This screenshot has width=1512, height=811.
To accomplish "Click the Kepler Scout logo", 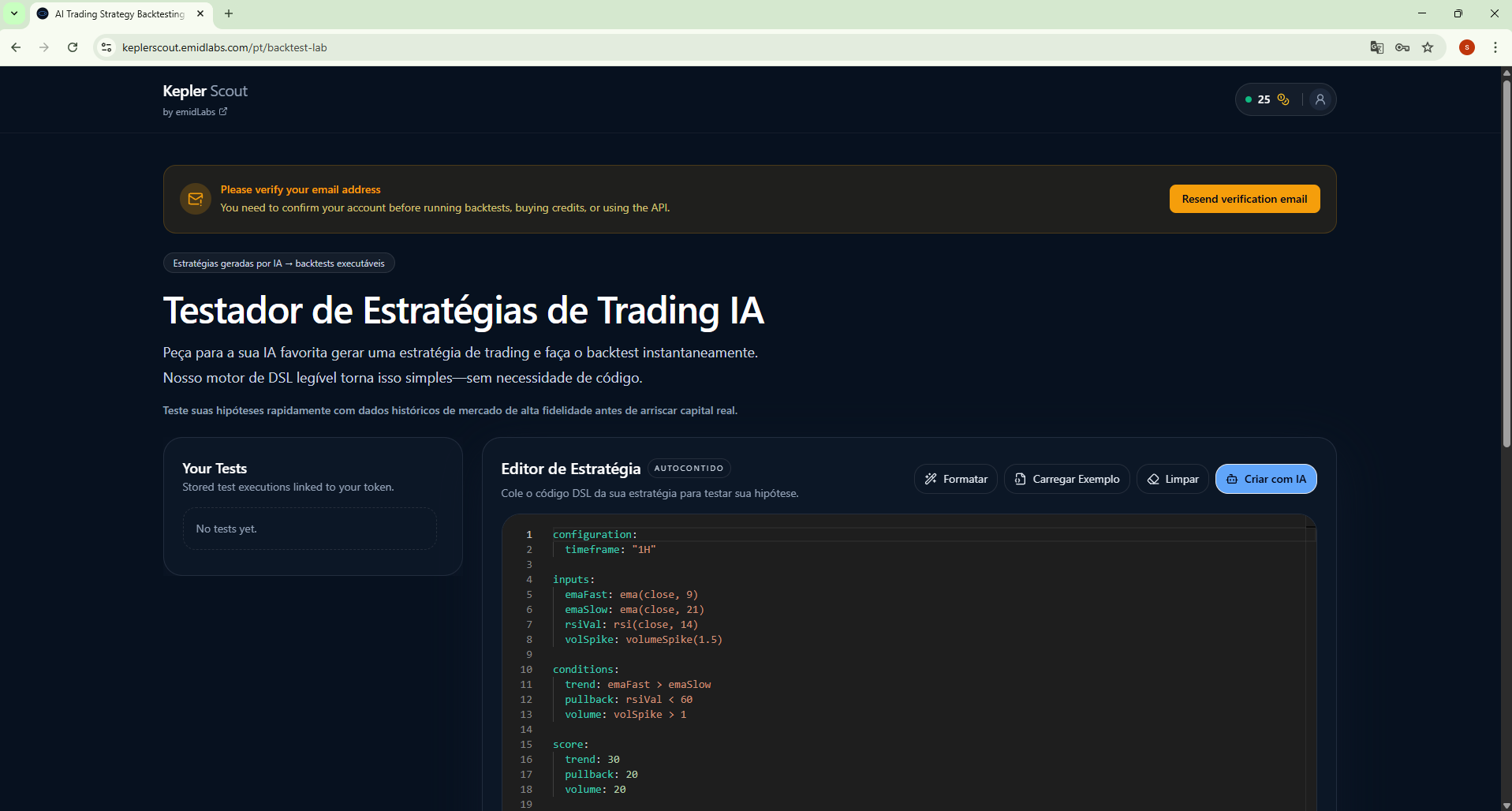I will tap(205, 91).
